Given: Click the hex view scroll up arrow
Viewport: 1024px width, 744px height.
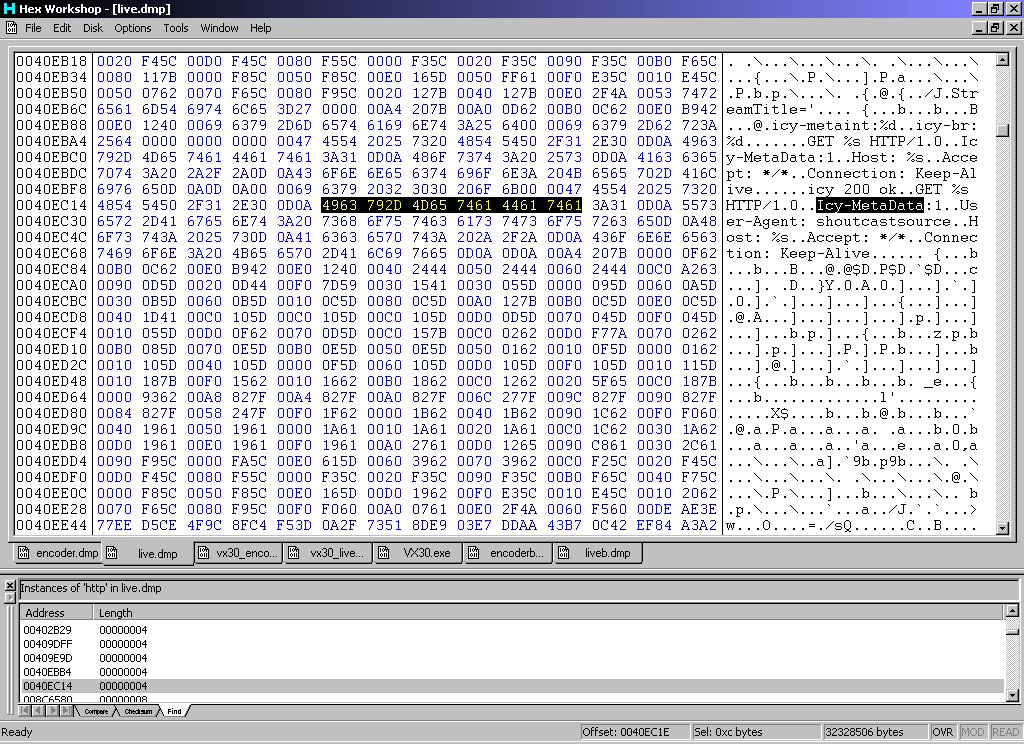Looking at the screenshot, I should click(1002, 60).
